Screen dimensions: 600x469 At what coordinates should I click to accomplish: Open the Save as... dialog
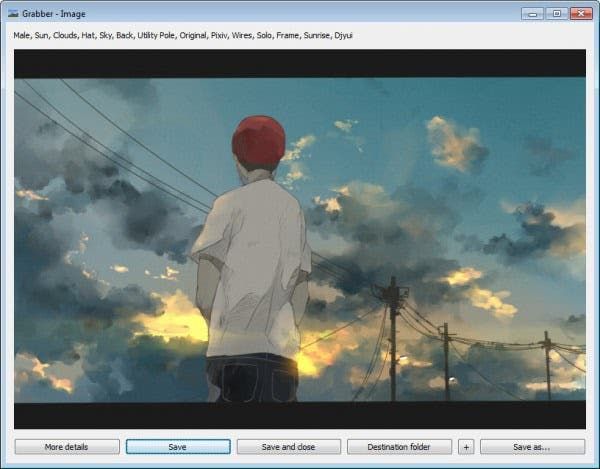pyautogui.click(x=532, y=447)
